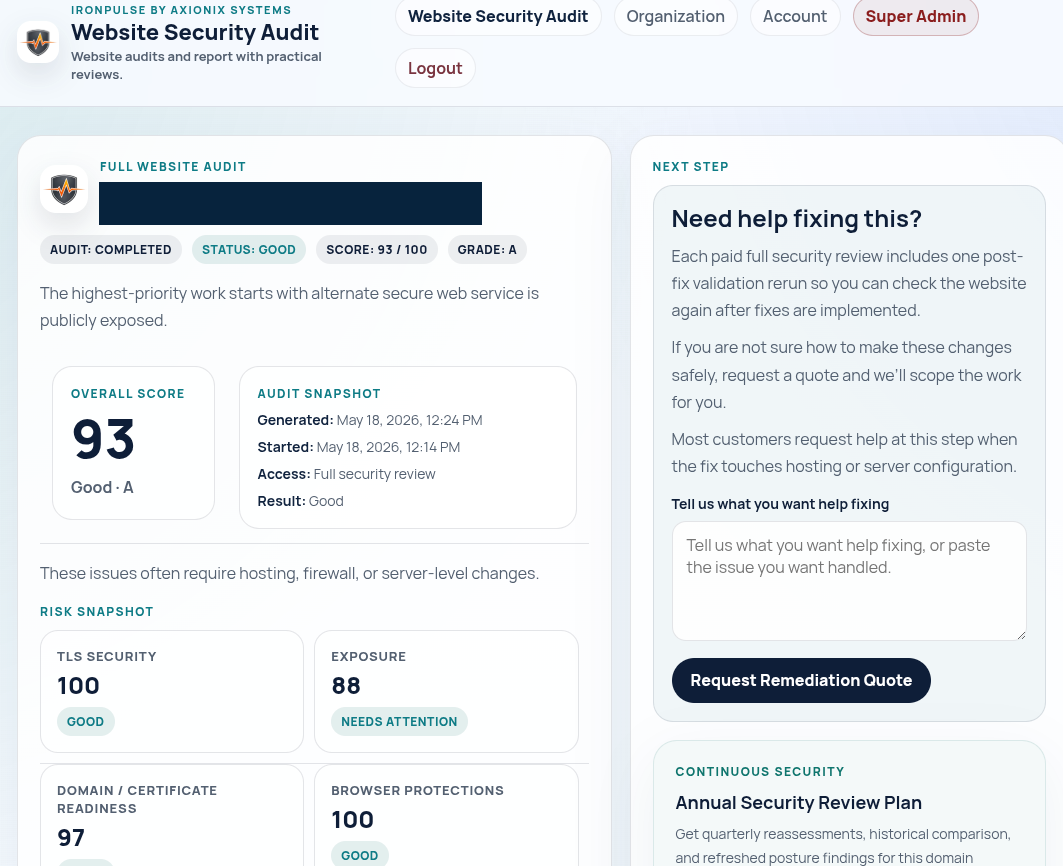
Task: Click the Annual Security Review Plan heading
Action: [798, 803]
